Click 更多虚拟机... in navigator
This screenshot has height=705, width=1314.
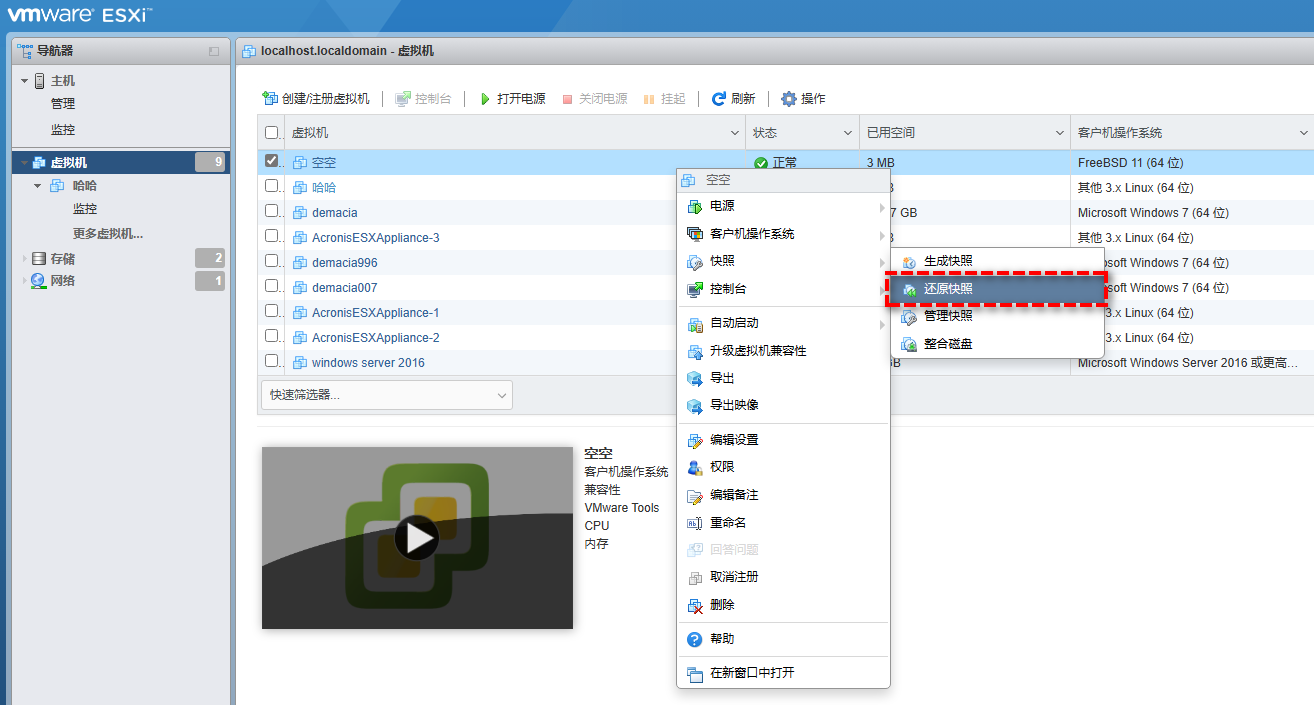pyautogui.click(x=108, y=234)
